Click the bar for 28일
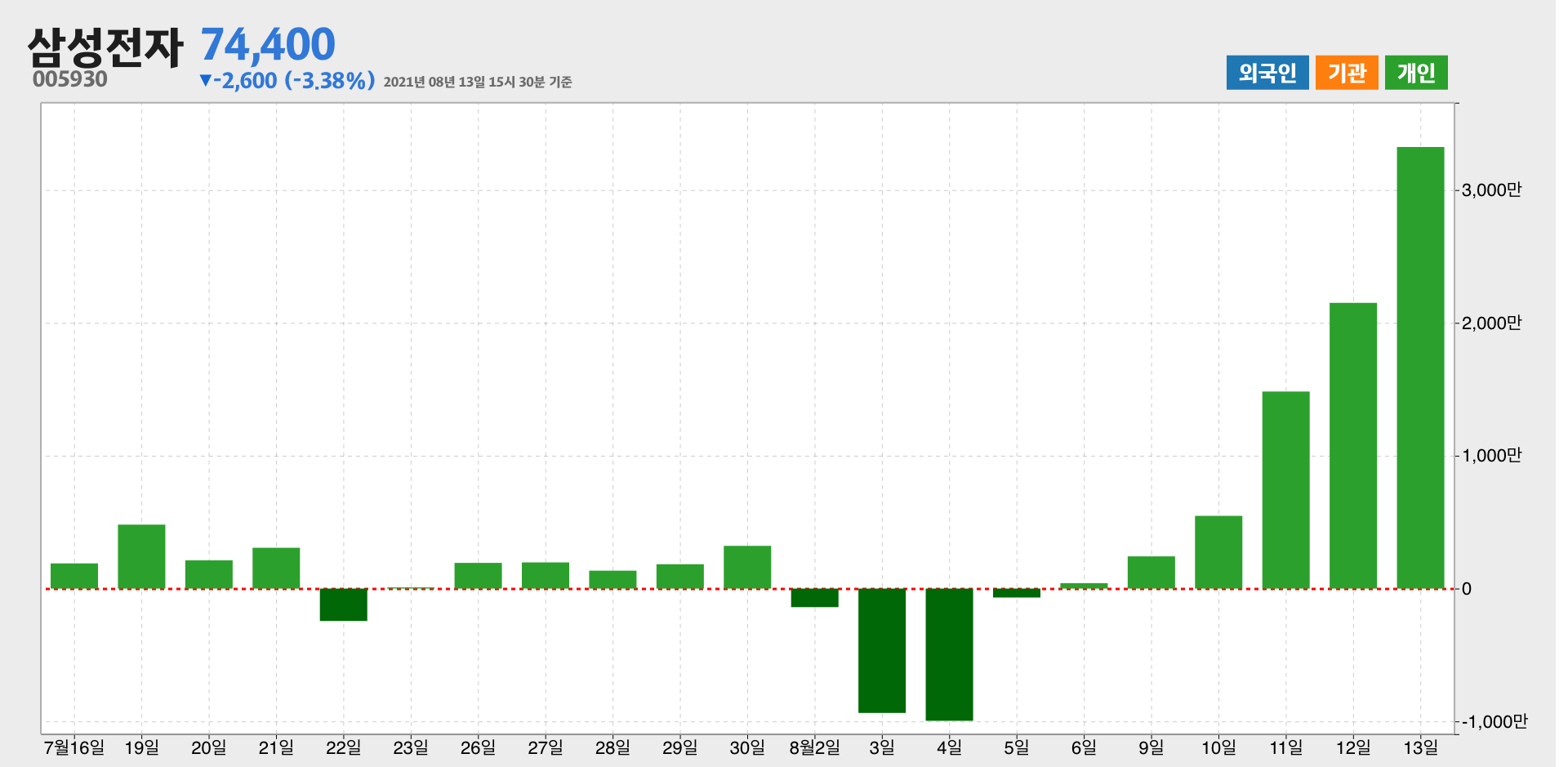 [612, 580]
